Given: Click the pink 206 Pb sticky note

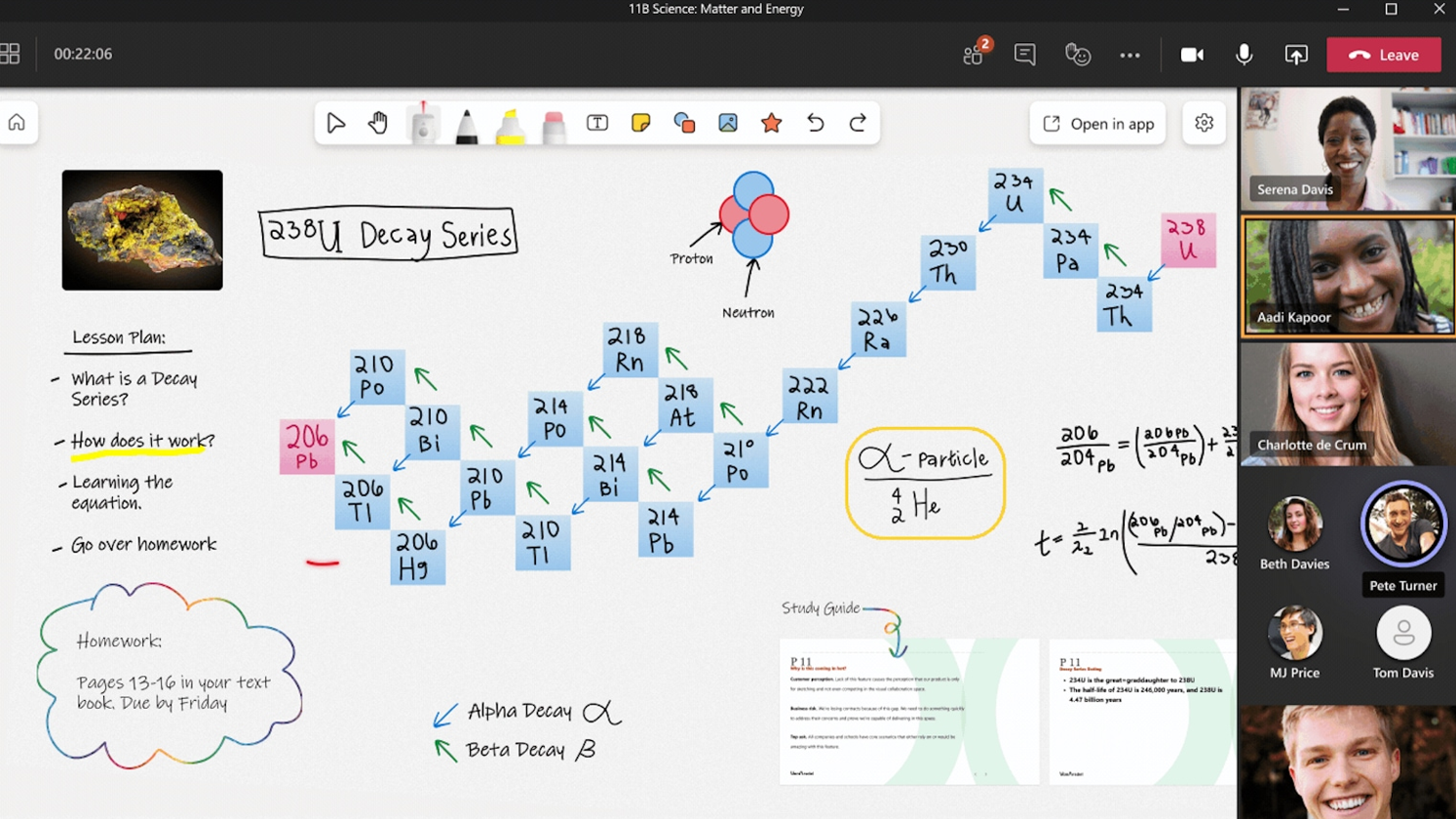Looking at the screenshot, I should click(307, 448).
